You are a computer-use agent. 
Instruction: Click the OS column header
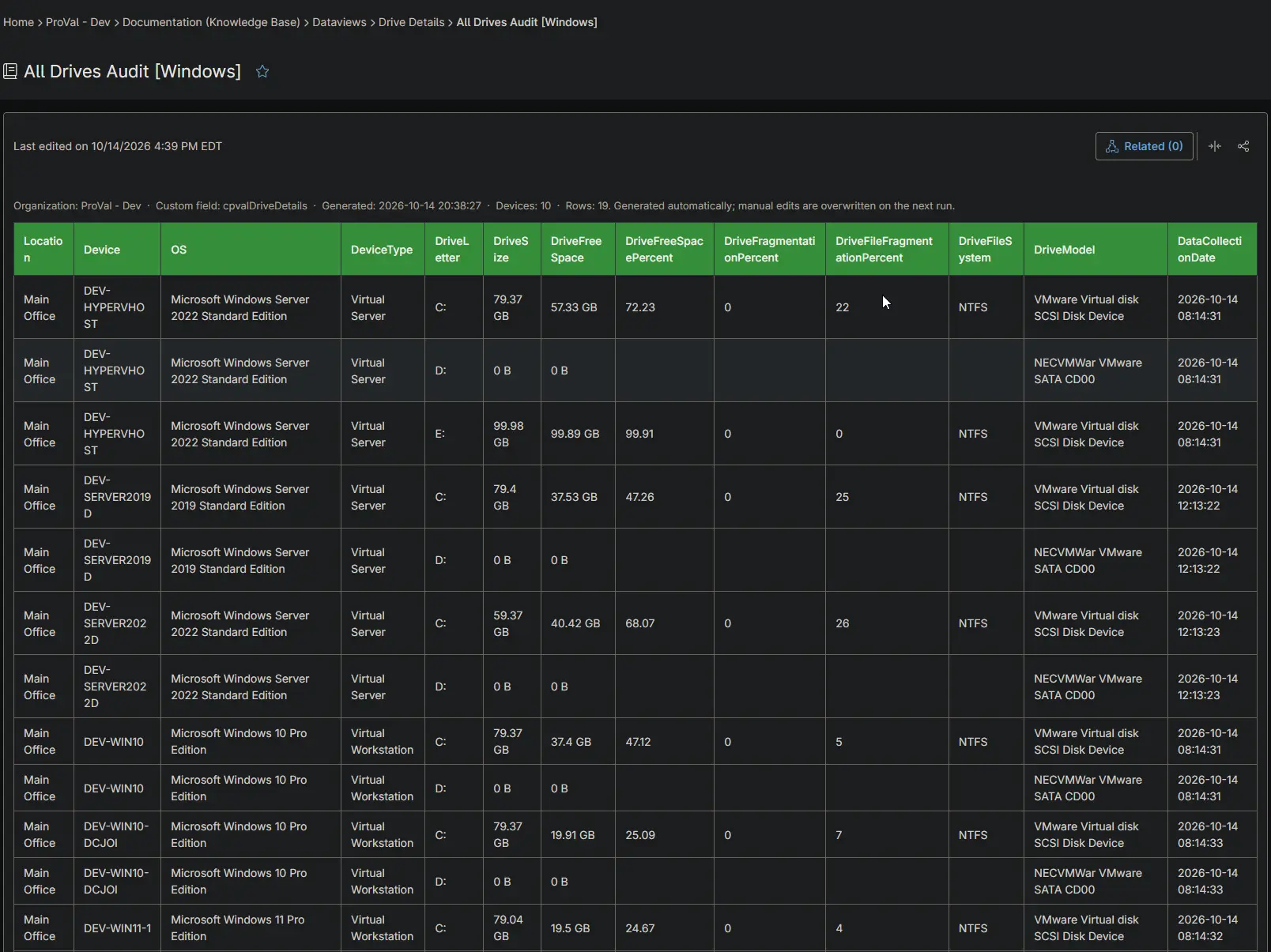251,249
